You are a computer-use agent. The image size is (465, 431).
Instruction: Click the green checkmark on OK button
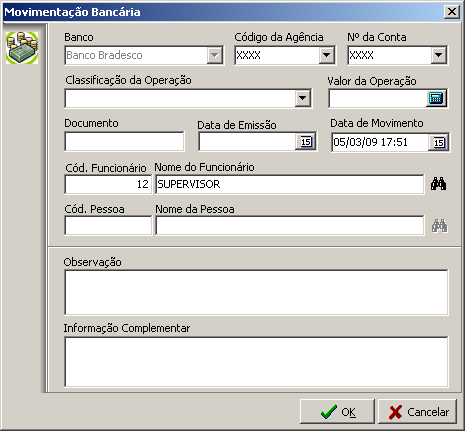tap(329, 412)
